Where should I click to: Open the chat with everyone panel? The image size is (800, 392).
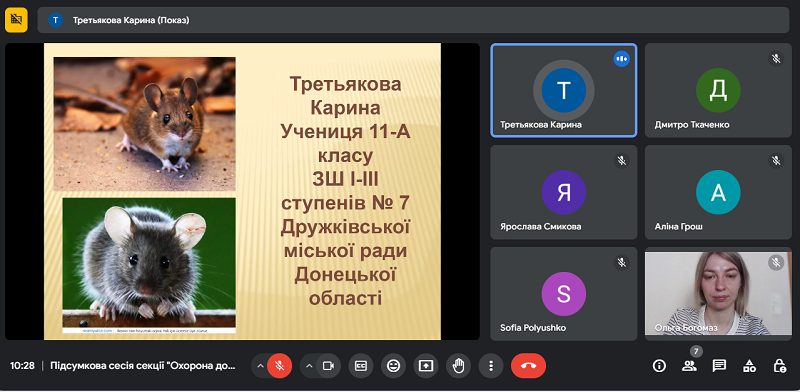719,365
